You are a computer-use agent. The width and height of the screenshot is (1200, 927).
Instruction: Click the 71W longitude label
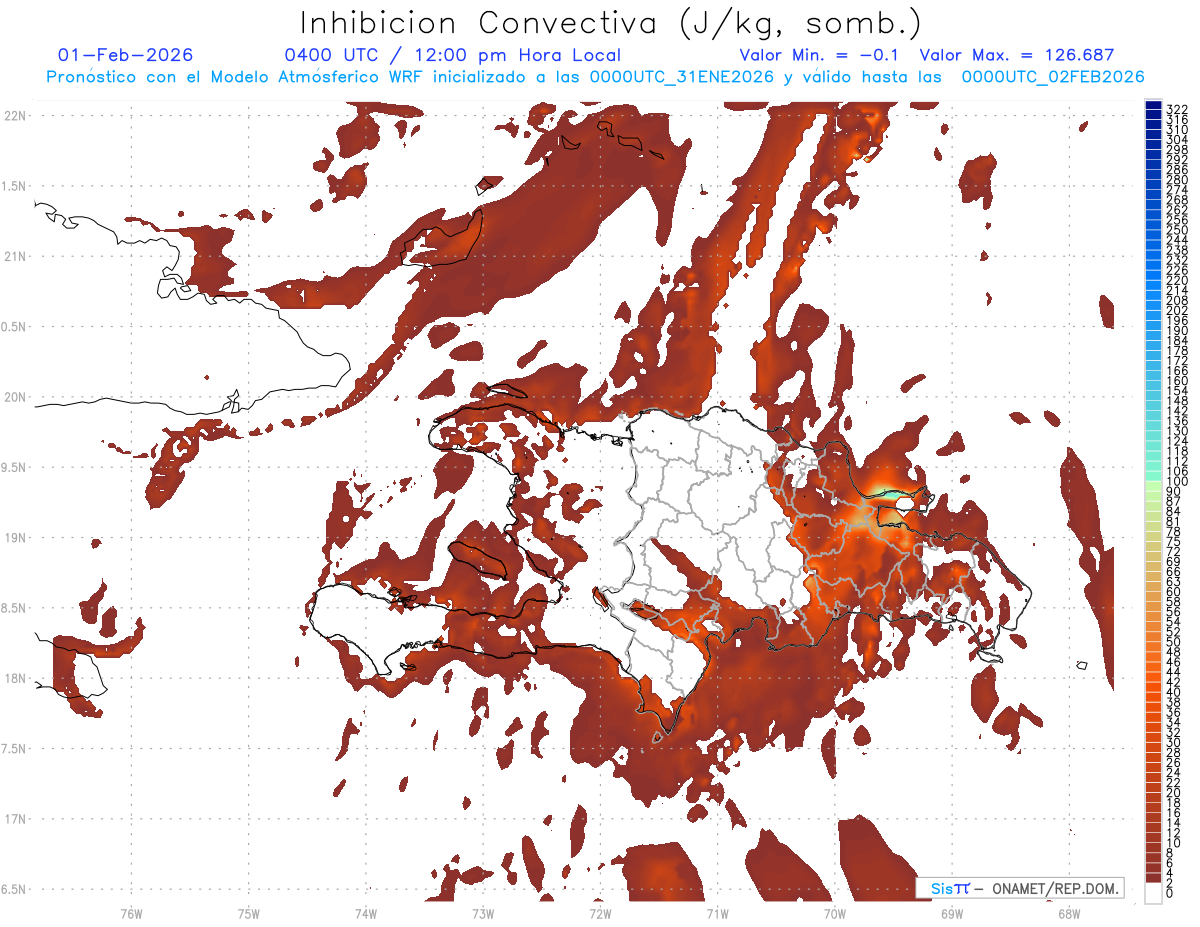click(717, 913)
